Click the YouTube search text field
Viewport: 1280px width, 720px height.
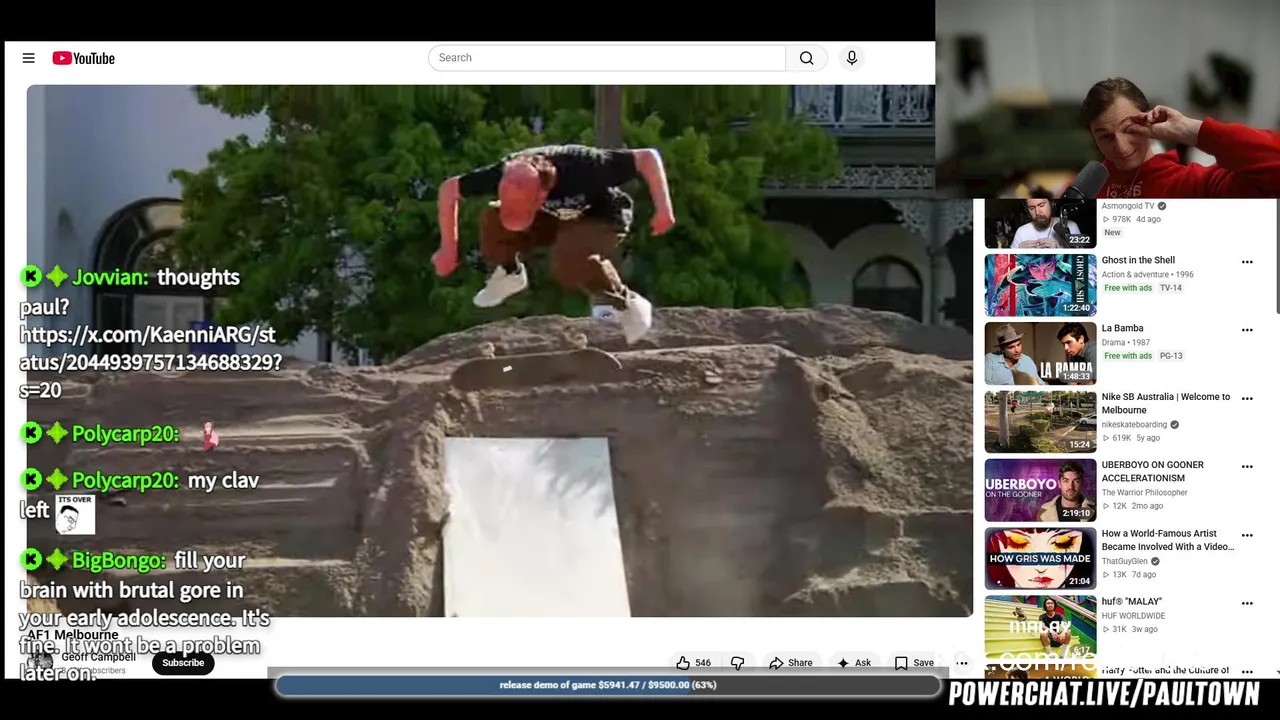click(607, 58)
